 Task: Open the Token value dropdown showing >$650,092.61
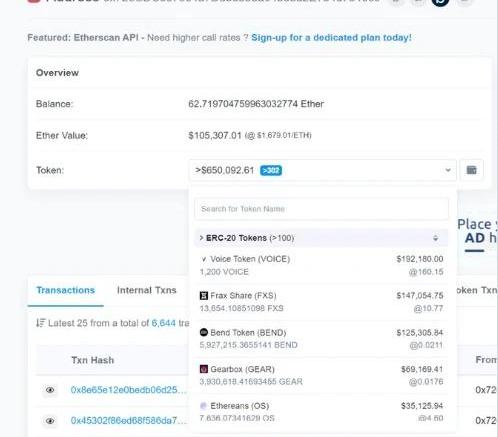click(322, 170)
